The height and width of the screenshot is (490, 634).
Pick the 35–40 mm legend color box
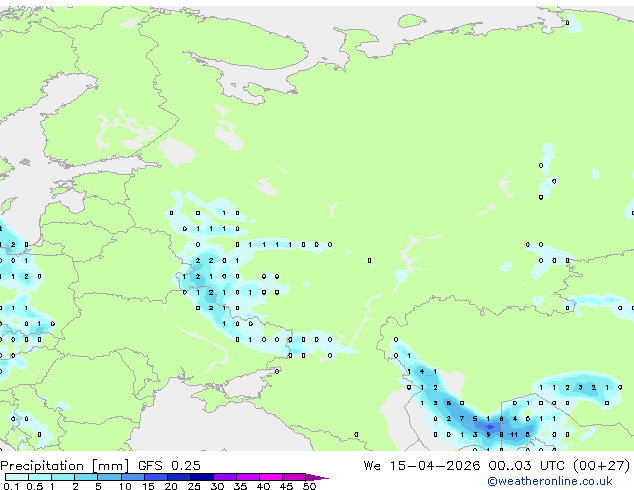(248, 477)
